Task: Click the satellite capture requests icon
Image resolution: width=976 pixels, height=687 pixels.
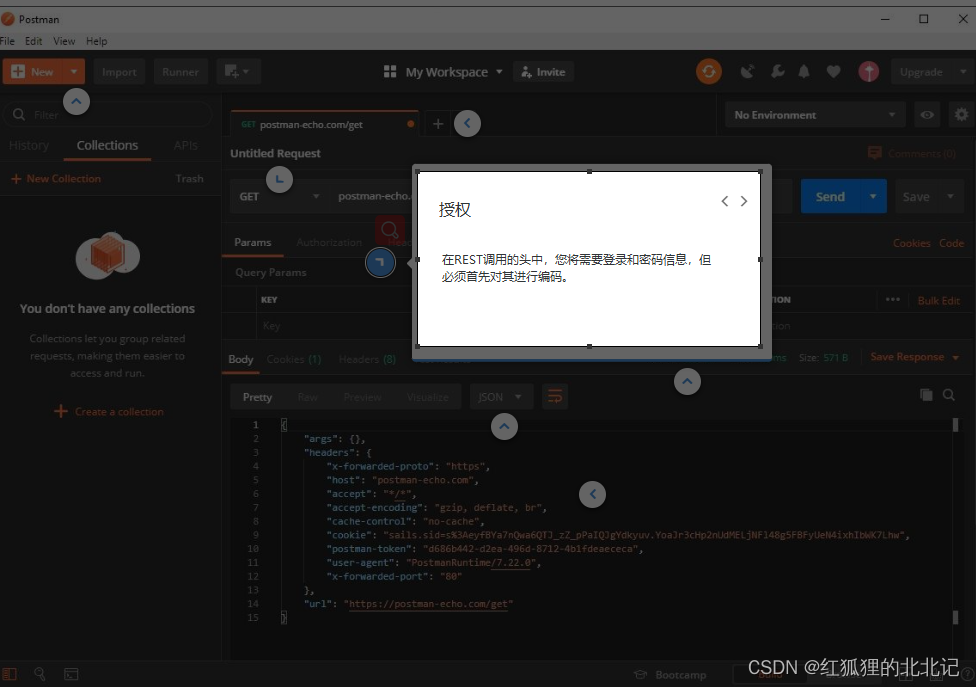Action: tap(747, 72)
